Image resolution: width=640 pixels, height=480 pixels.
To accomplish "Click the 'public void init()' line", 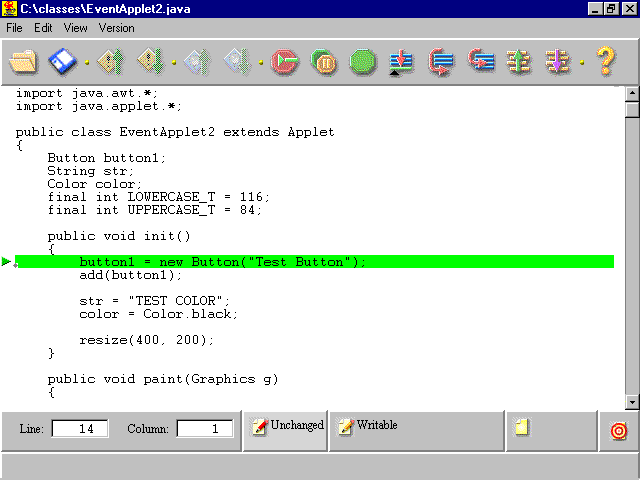I will (119, 236).
